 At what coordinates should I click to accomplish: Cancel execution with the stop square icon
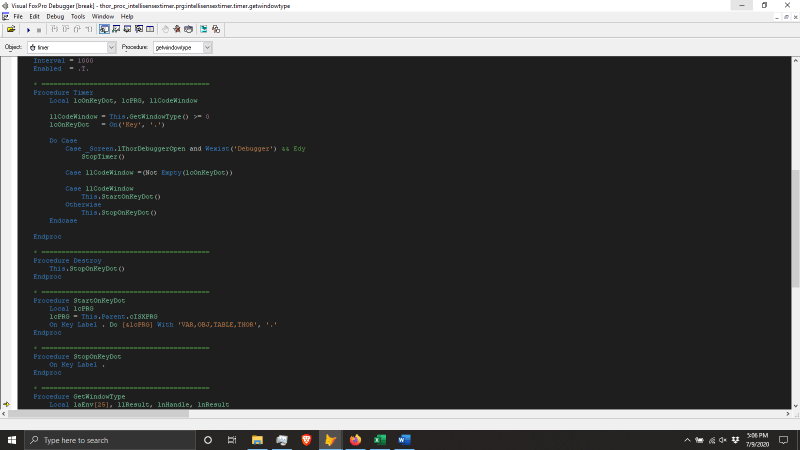39,30
